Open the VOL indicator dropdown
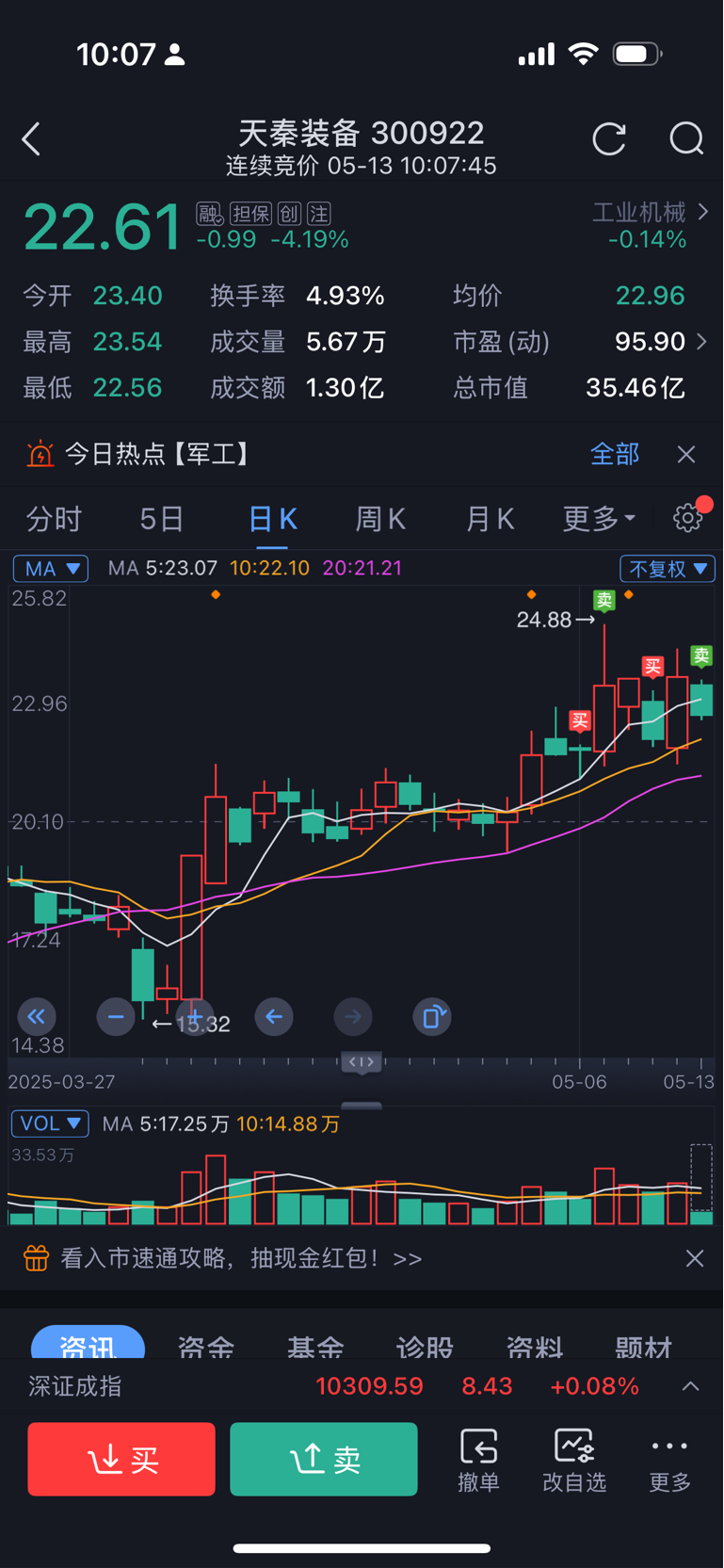 [x=50, y=1123]
